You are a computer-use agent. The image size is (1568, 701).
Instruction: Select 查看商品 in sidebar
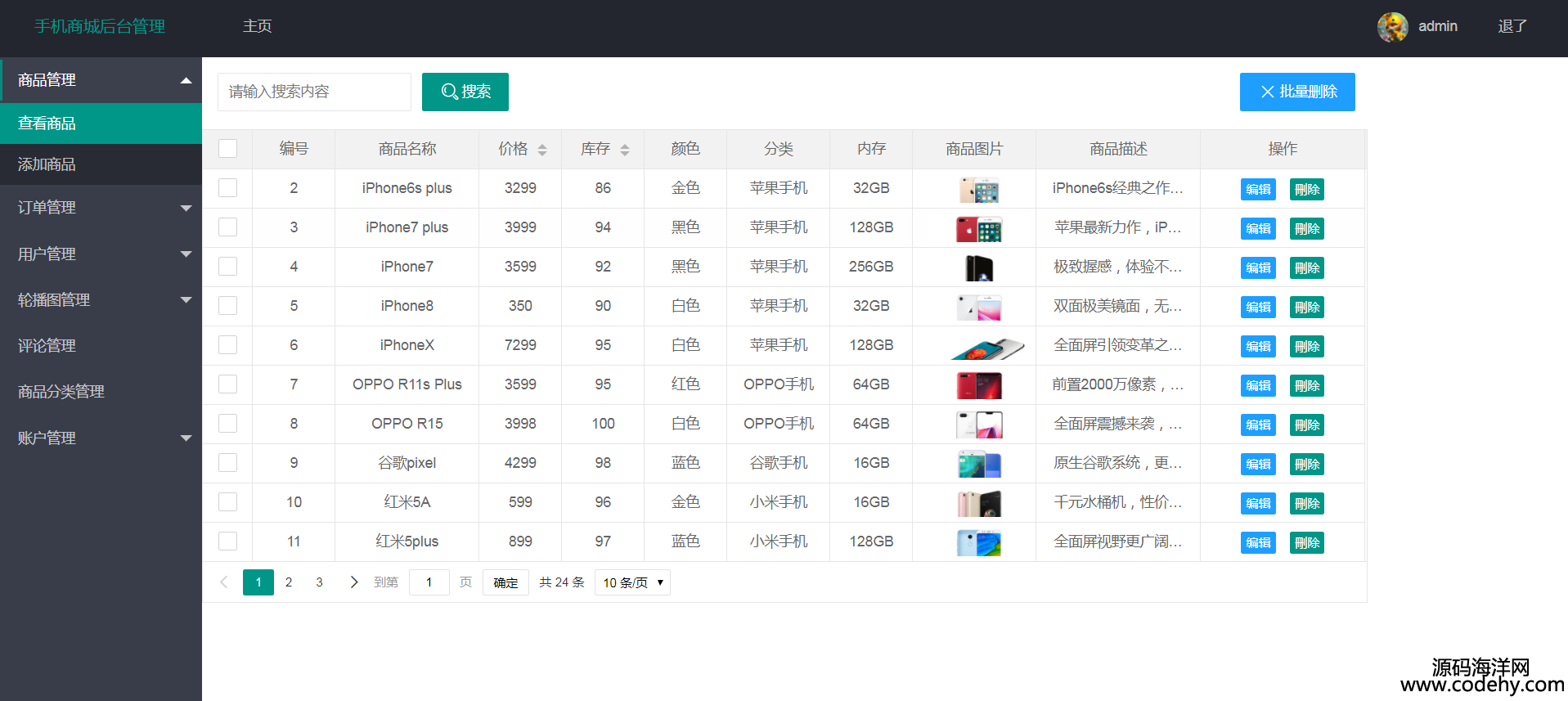(x=101, y=124)
